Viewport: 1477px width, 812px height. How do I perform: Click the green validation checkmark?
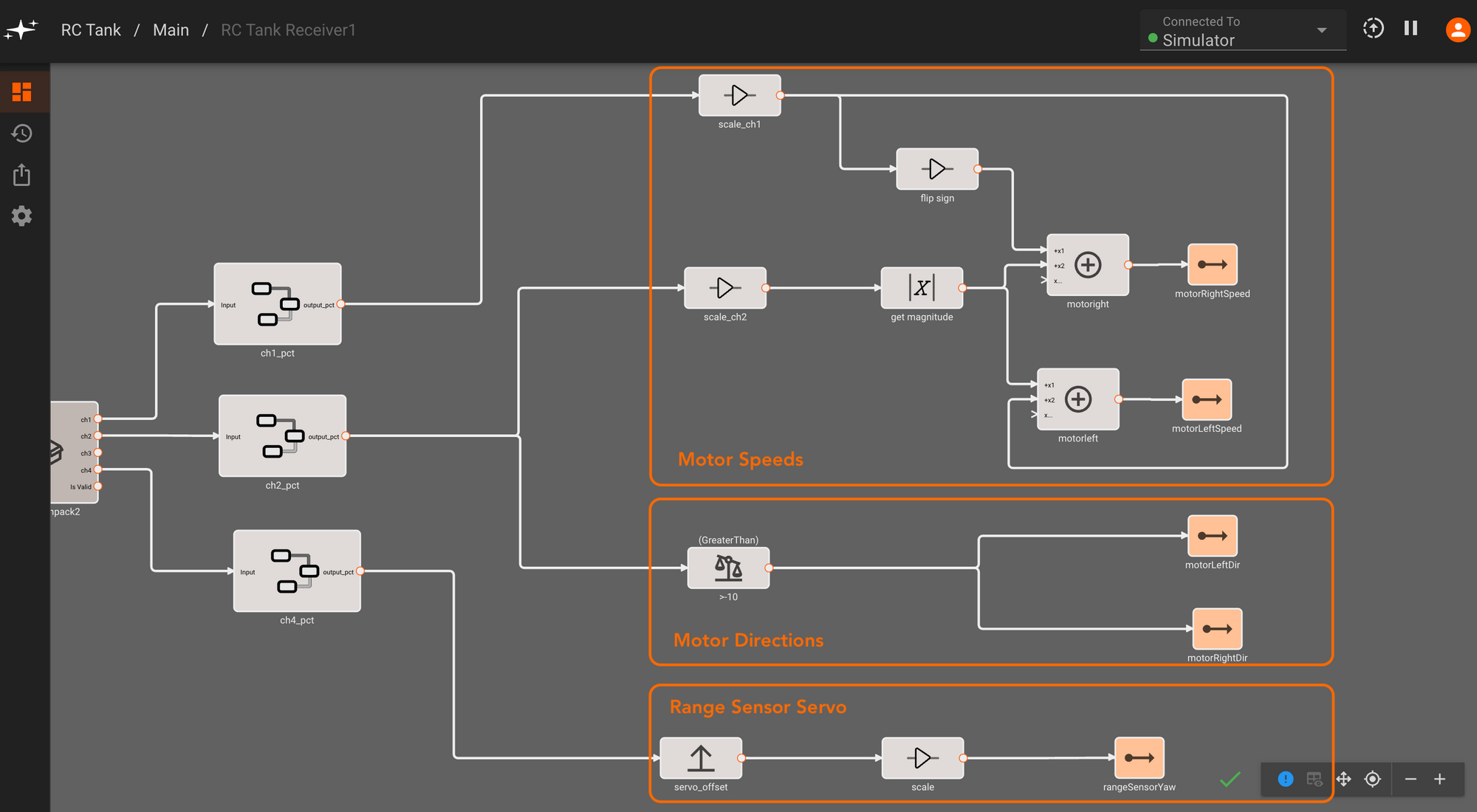[1230, 779]
